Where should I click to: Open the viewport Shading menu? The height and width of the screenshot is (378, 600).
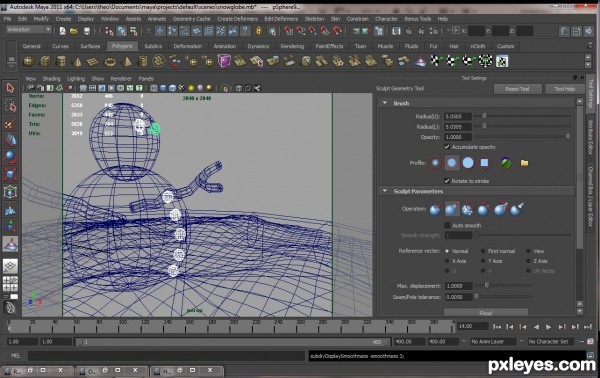[51, 78]
